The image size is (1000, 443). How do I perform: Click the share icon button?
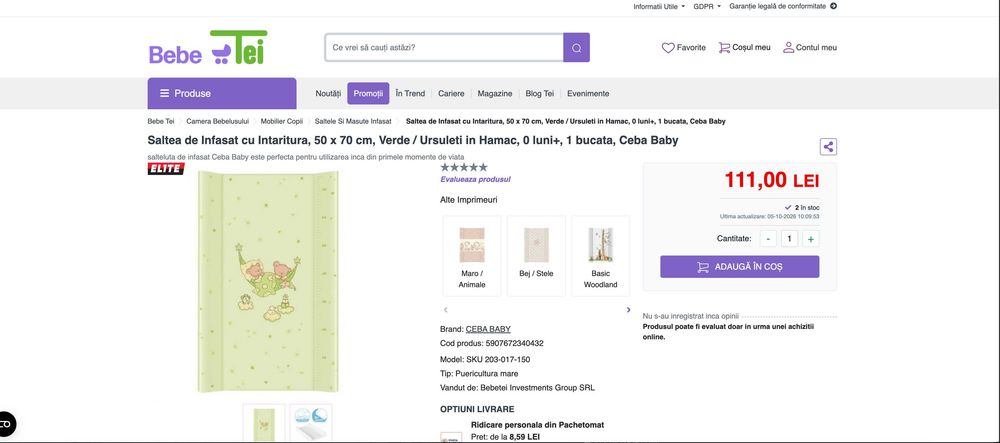point(828,147)
